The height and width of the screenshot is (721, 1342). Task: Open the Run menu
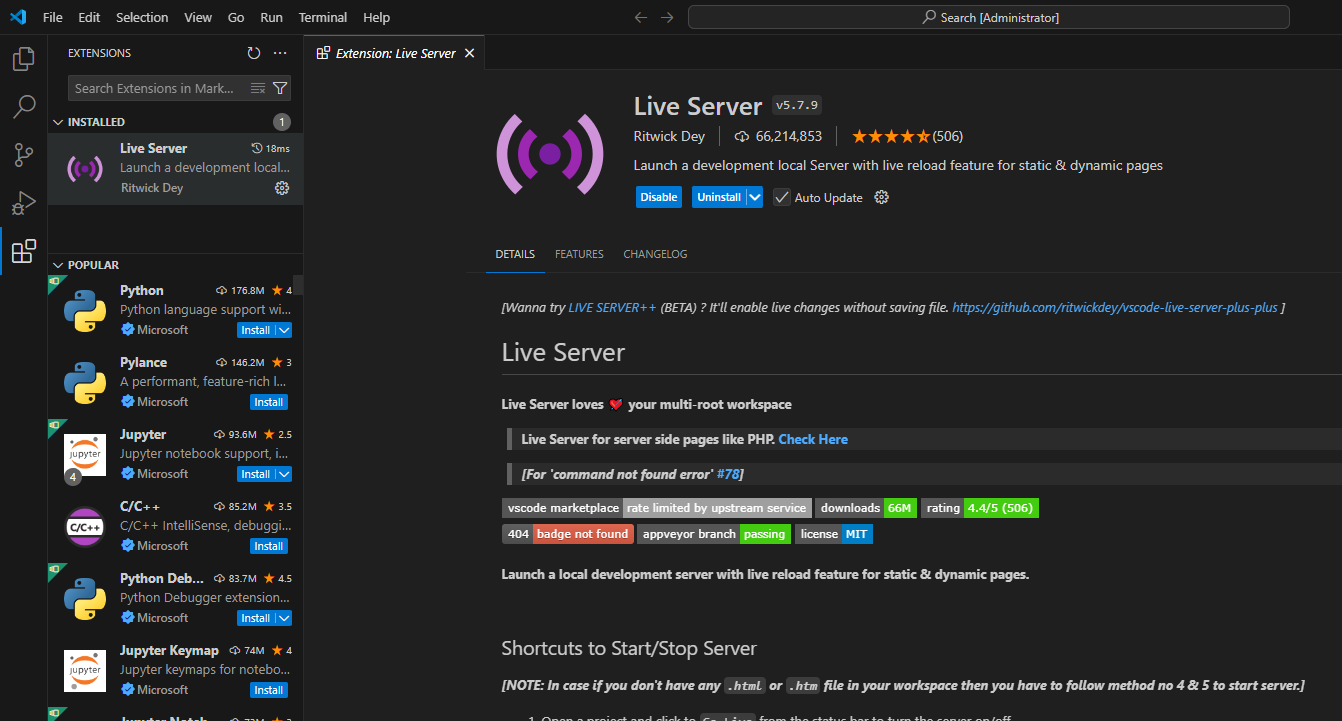[x=271, y=17]
